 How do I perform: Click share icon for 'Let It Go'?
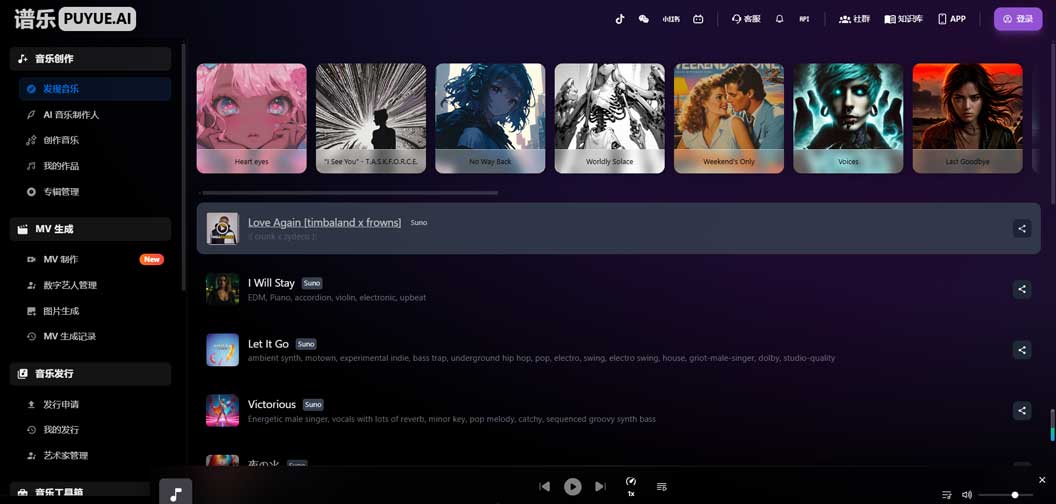click(x=1021, y=350)
